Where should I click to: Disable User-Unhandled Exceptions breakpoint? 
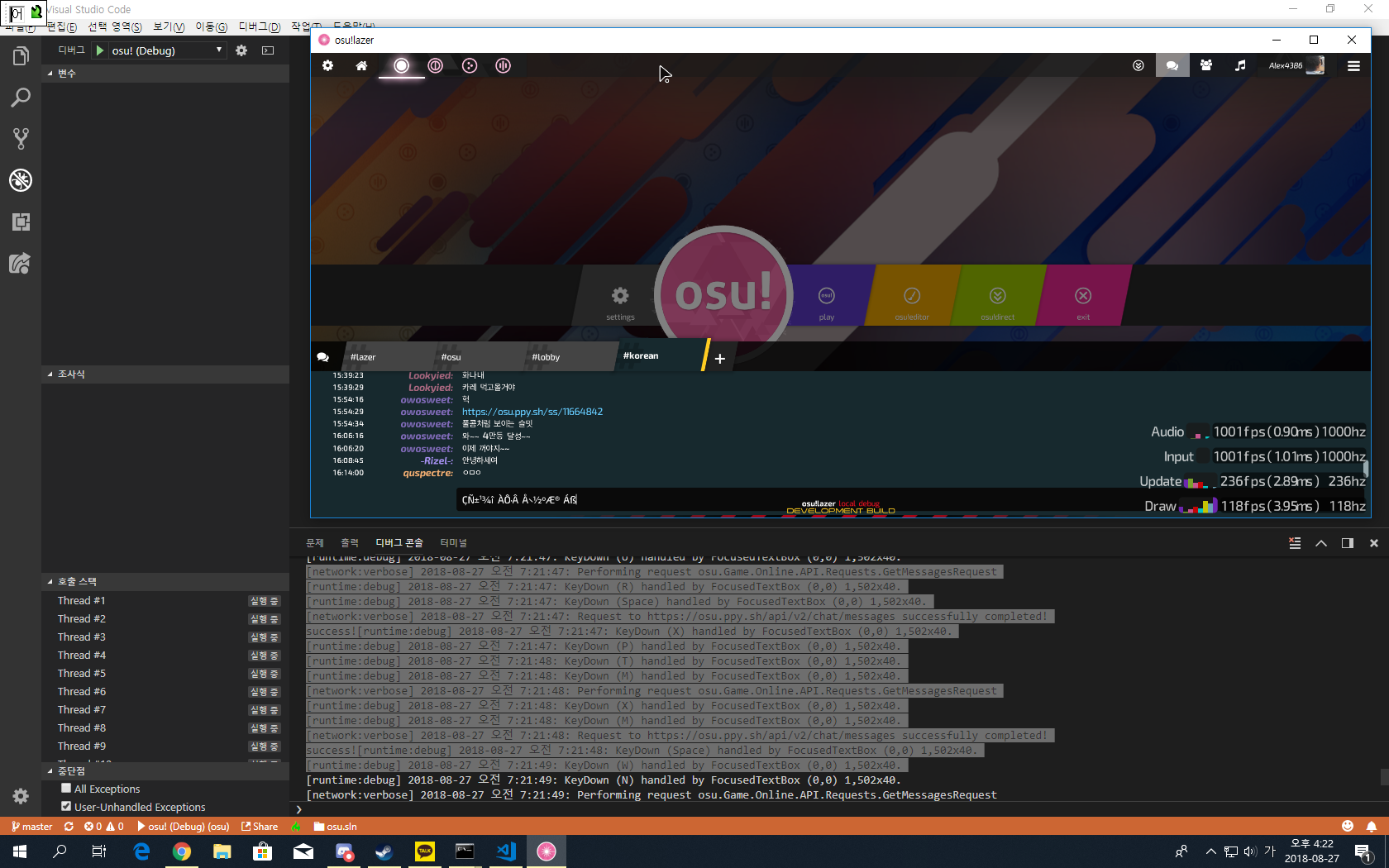tap(66, 807)
